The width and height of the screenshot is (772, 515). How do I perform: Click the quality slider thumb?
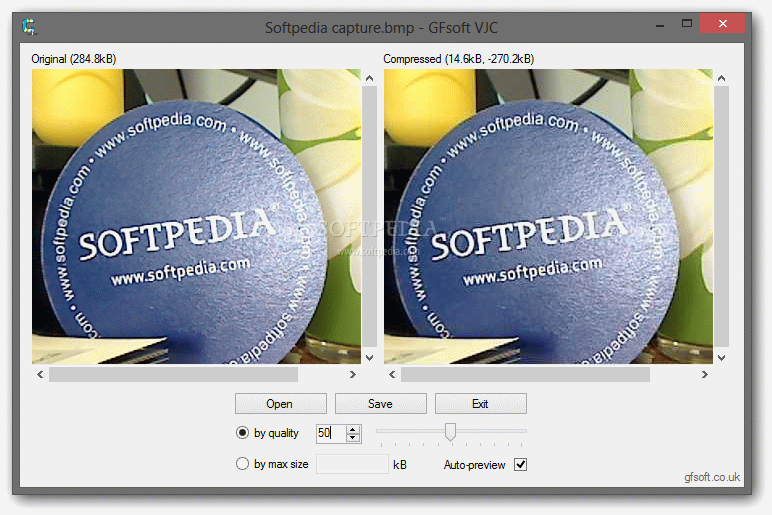[450, 432]
